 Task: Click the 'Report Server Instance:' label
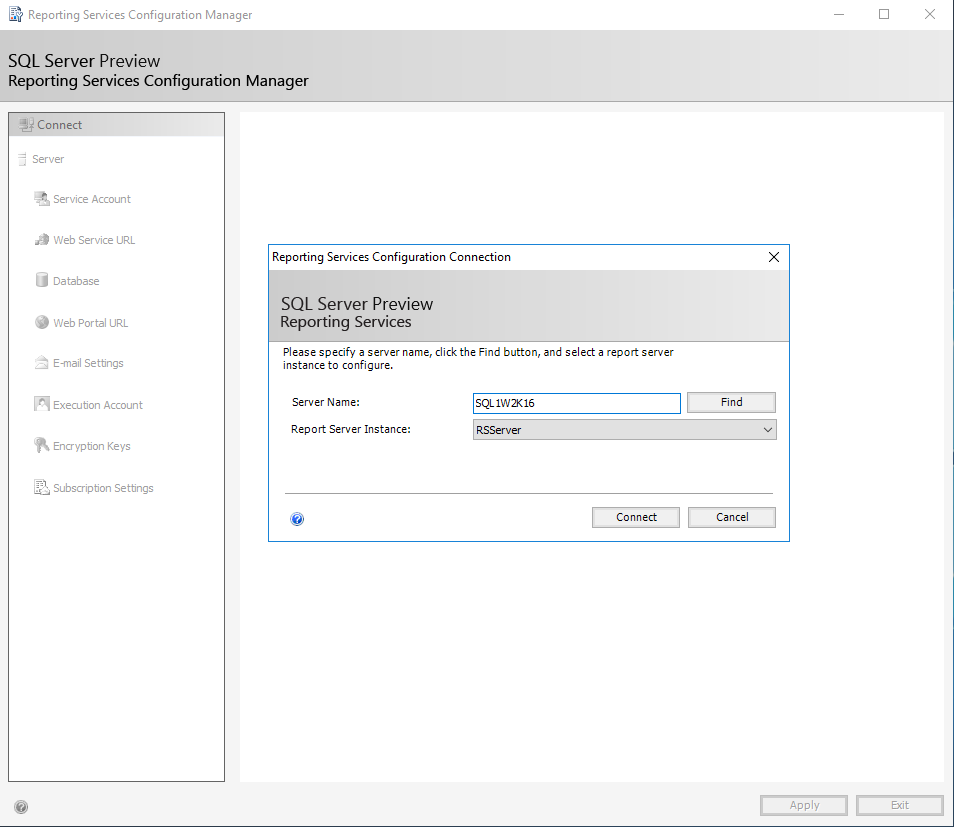point(351,429)
